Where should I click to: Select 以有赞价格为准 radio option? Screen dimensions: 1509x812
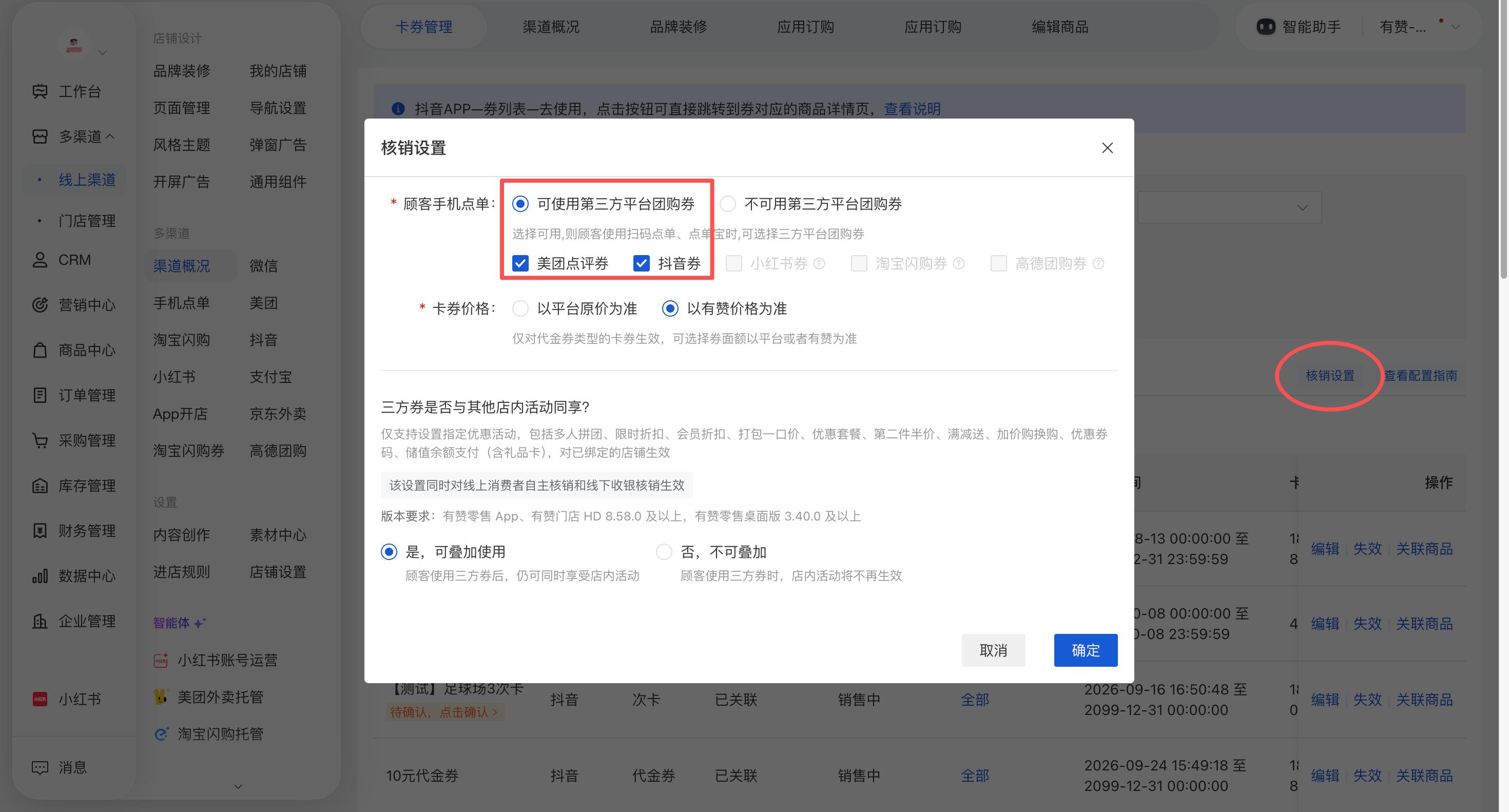(x=670, y=309)
